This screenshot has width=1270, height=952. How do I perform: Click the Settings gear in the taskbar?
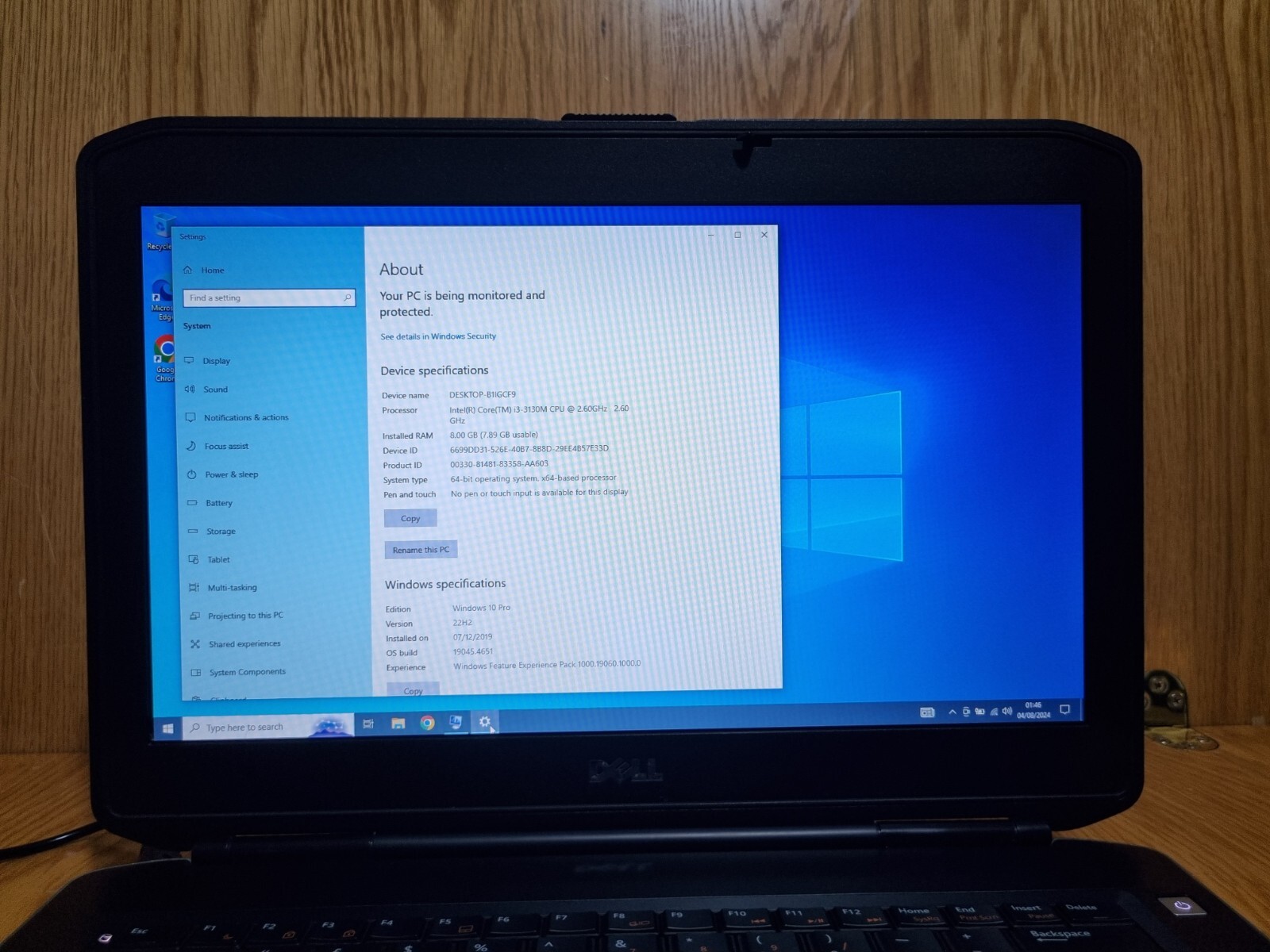click(485, 721)
